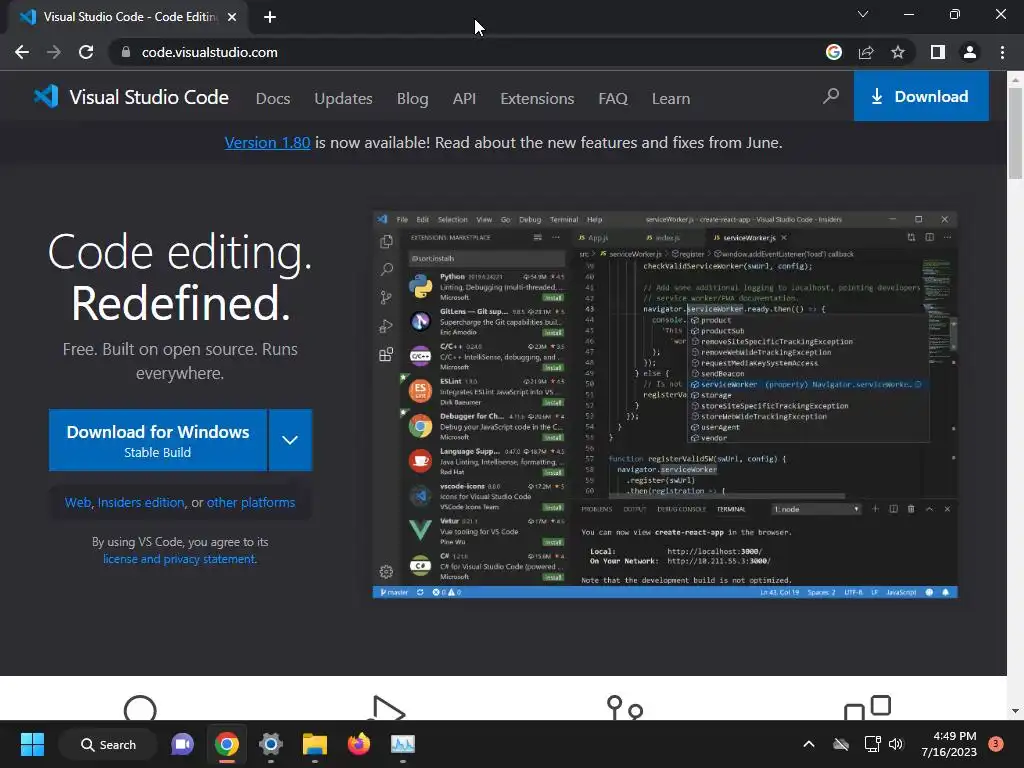The height and width of the screenshot is (768, 1024).
Task: Click the forward navigation arrow
Action: click(54, 52)
